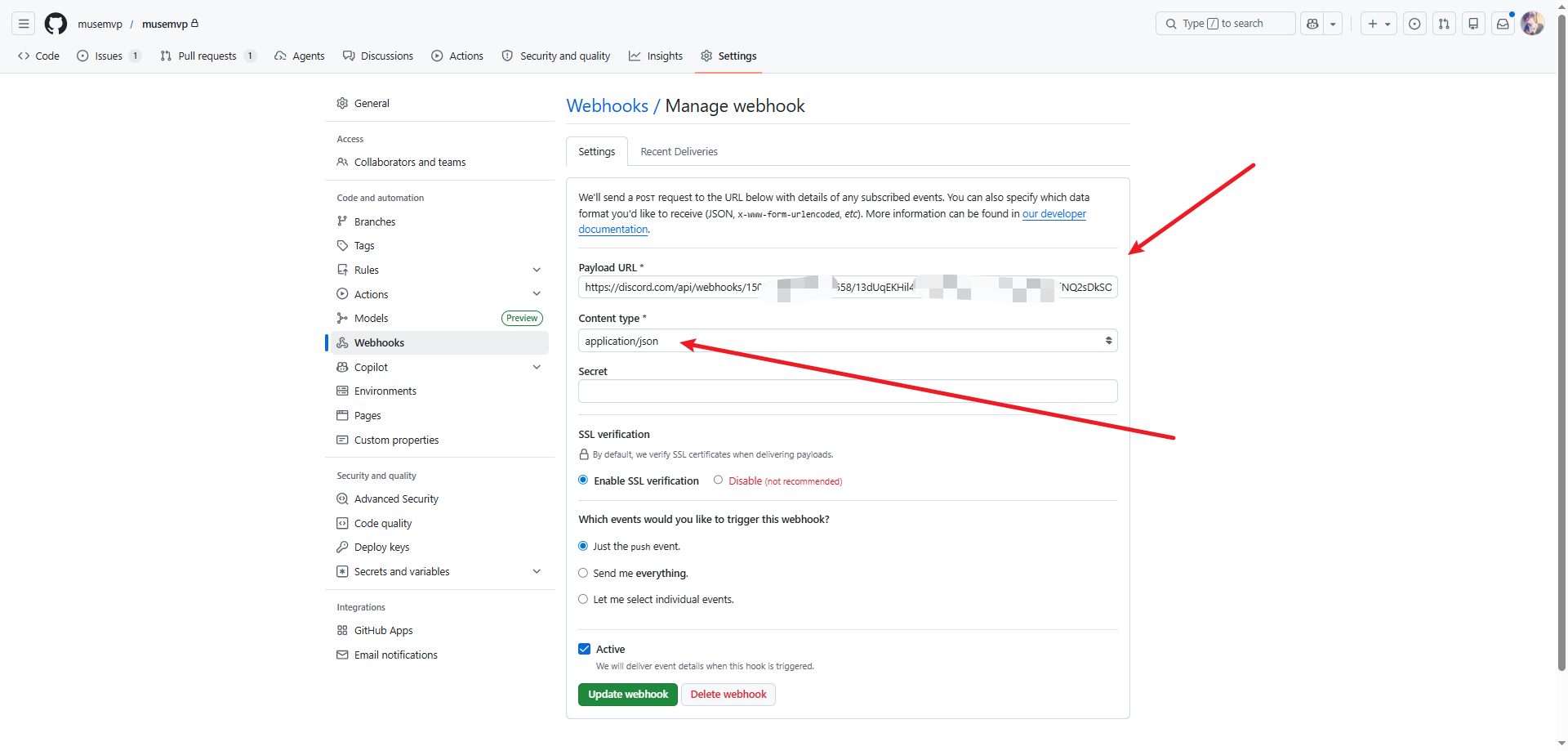
Task: Open the musemvp owner profile link
Action: (x=100, y=24)
